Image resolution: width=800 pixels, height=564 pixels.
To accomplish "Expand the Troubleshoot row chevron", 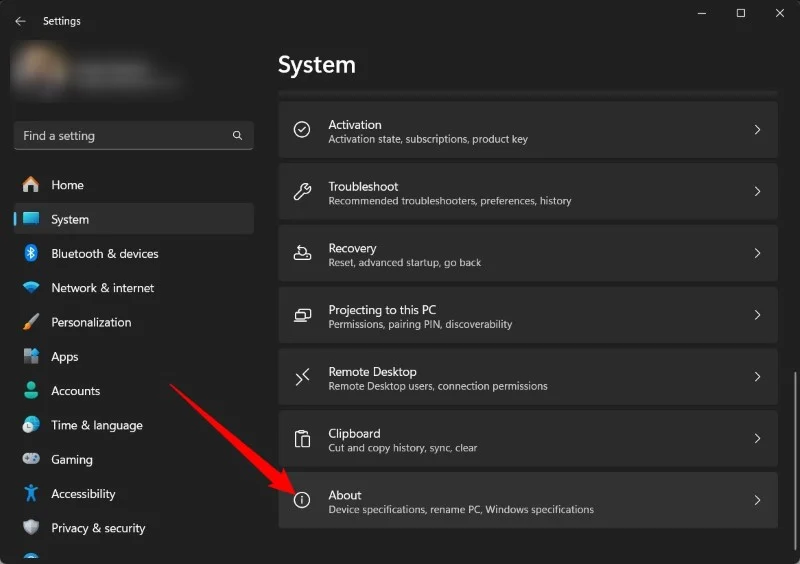I will (x=757, y=191).
